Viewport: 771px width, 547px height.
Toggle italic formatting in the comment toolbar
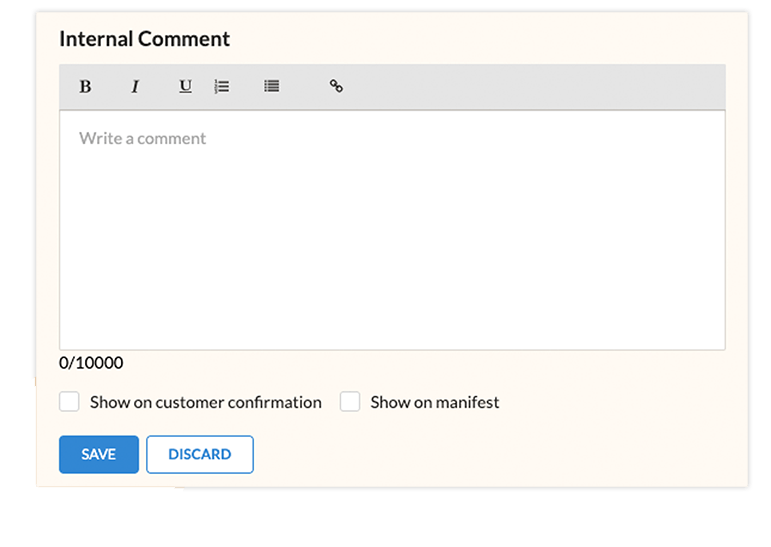[x=135, y=87]
